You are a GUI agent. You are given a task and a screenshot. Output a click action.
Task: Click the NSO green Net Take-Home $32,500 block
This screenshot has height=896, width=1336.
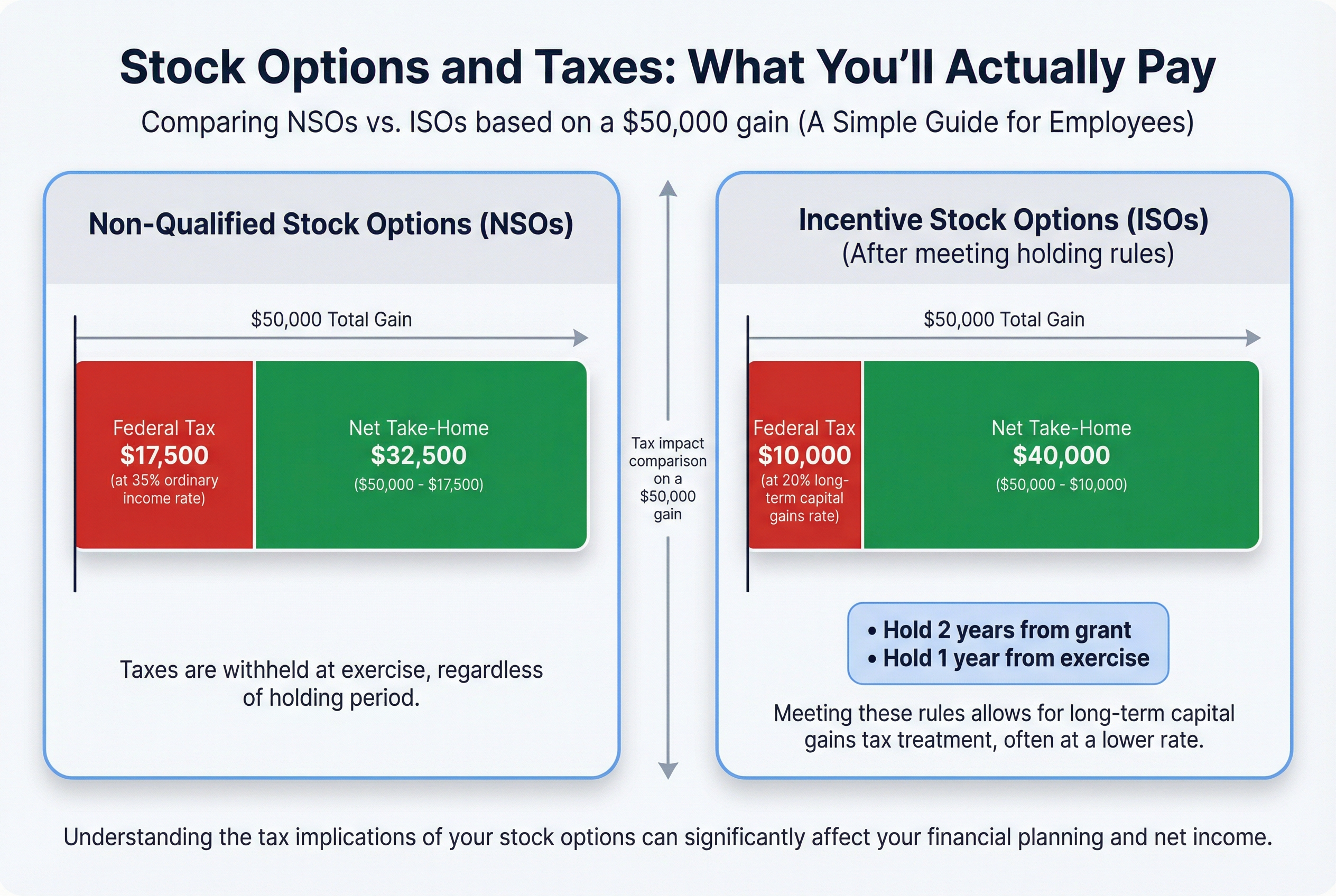420,455
